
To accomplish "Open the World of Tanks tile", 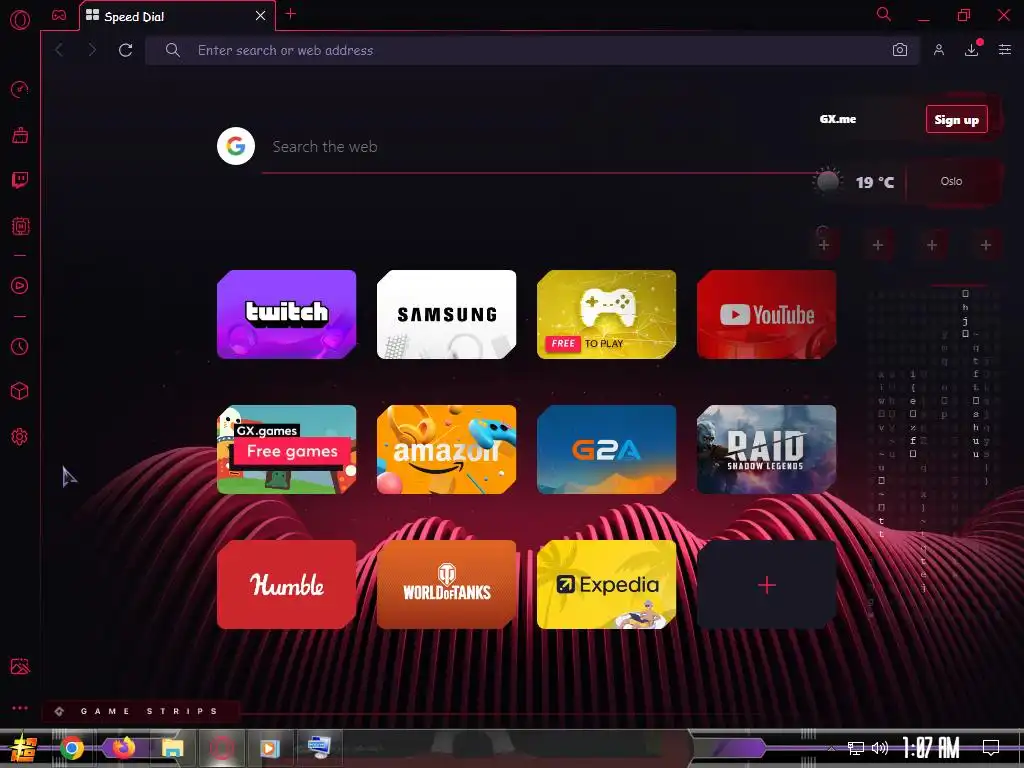I will coord(447,584).
